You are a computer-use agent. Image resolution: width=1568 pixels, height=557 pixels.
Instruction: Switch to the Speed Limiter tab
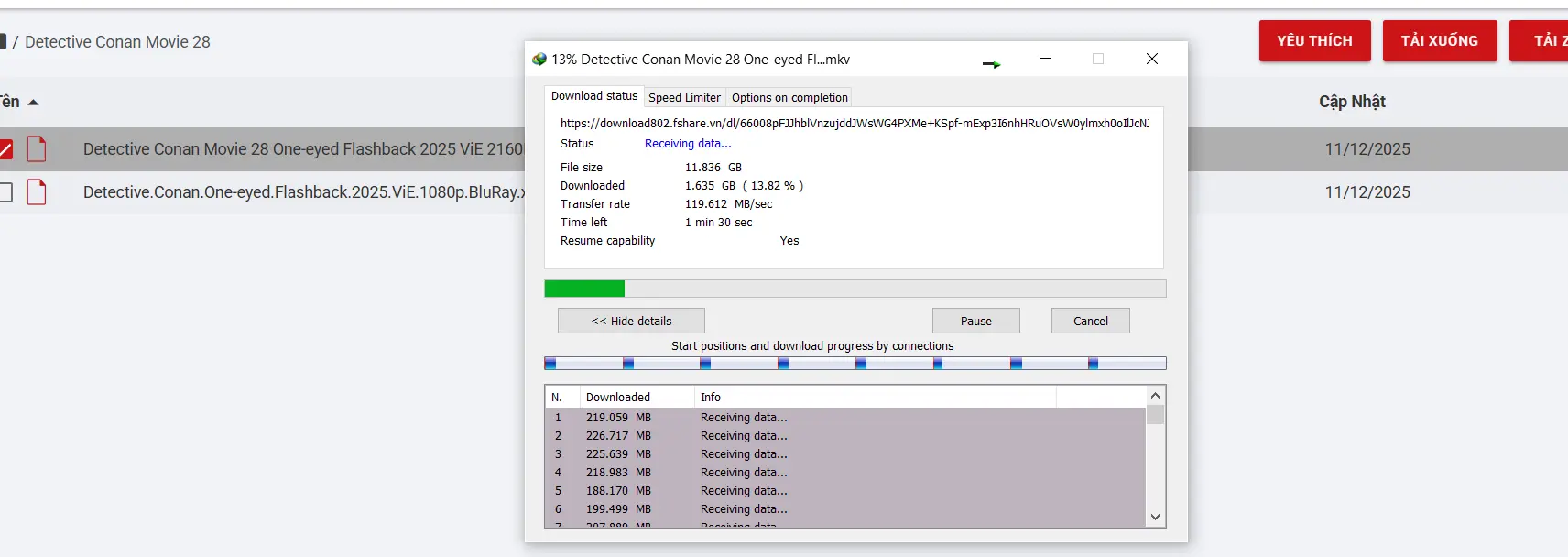(684, 97)
